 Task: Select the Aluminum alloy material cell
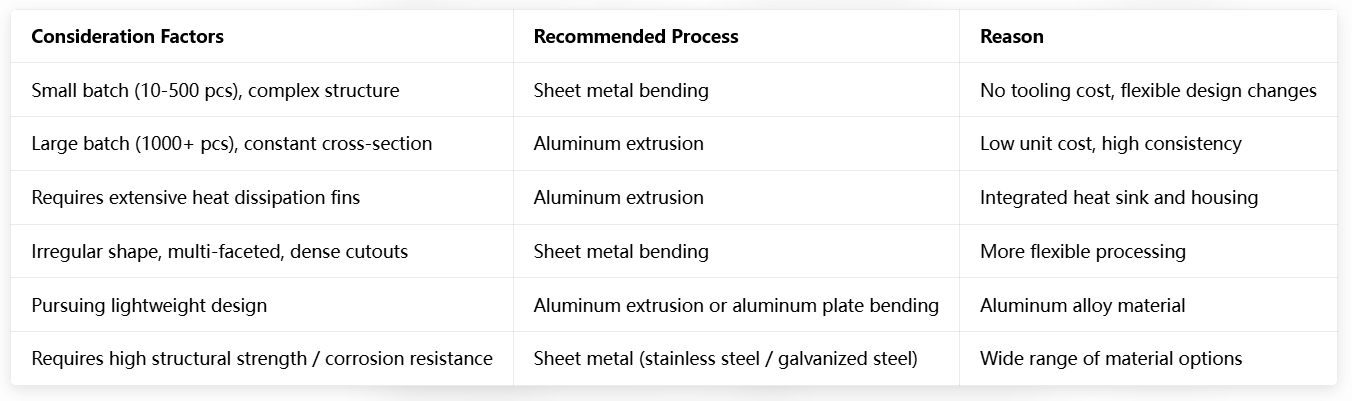coord(1082,305)
